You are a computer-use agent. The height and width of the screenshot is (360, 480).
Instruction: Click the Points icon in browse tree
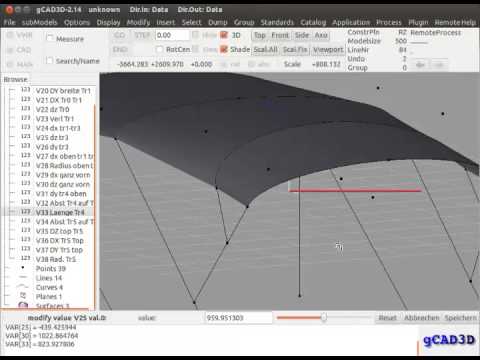coord(23,268)
